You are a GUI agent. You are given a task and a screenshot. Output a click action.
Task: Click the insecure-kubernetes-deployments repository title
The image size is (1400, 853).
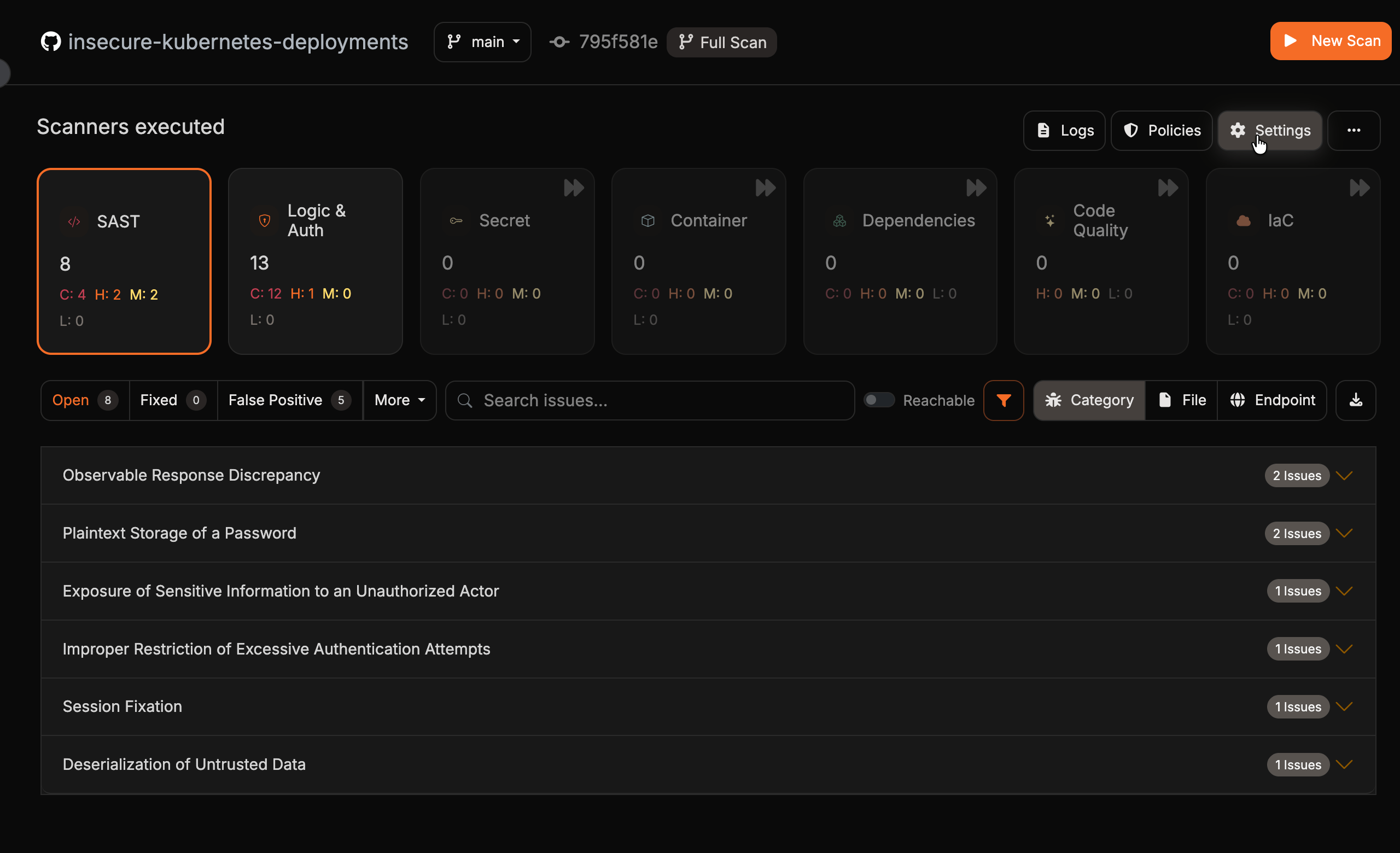pos(238,42)
